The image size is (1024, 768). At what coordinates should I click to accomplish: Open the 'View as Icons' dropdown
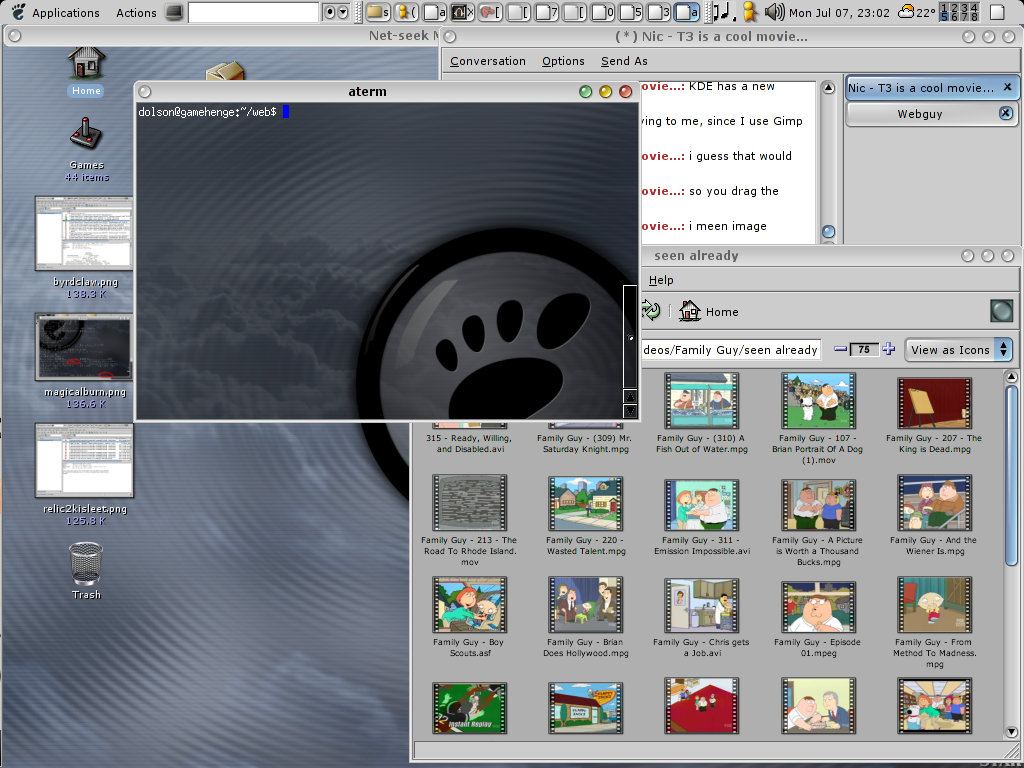coord(958,350)
